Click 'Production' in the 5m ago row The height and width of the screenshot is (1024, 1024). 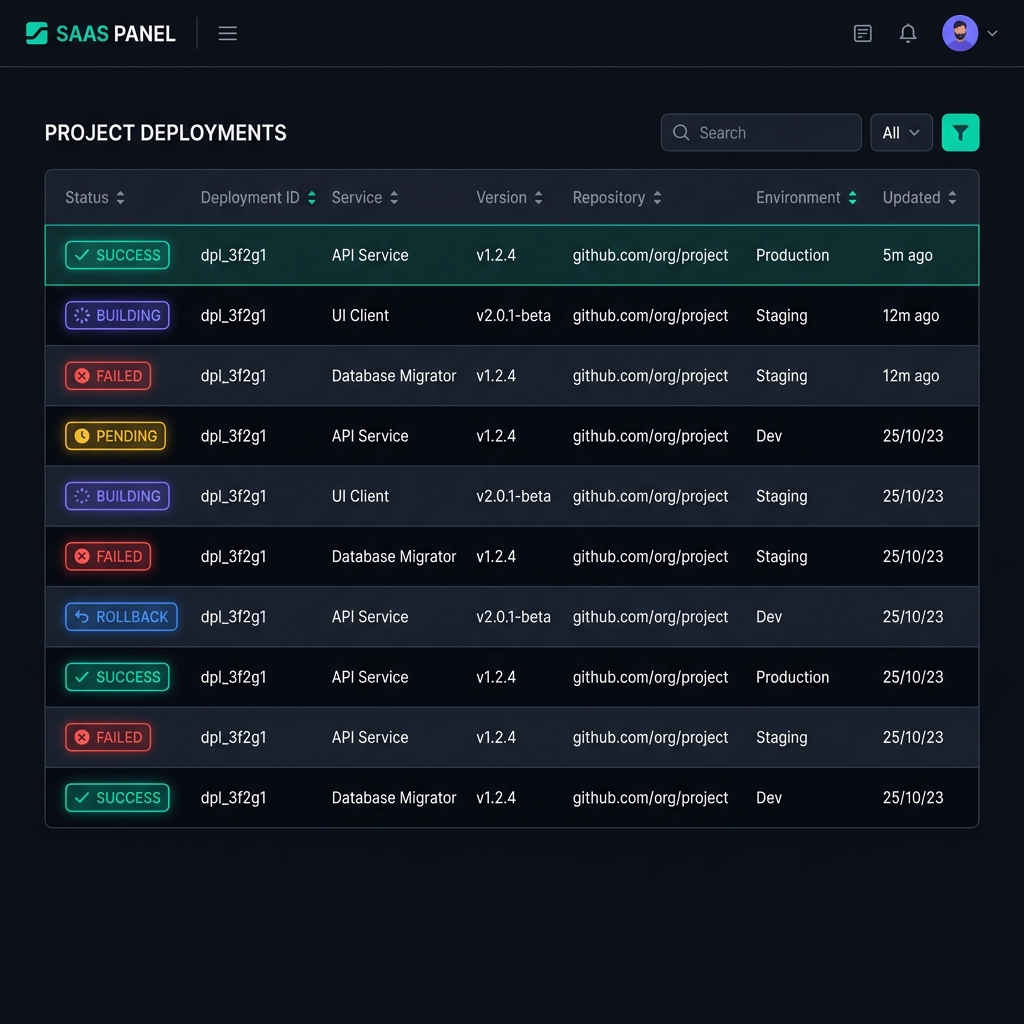[792, 255]
